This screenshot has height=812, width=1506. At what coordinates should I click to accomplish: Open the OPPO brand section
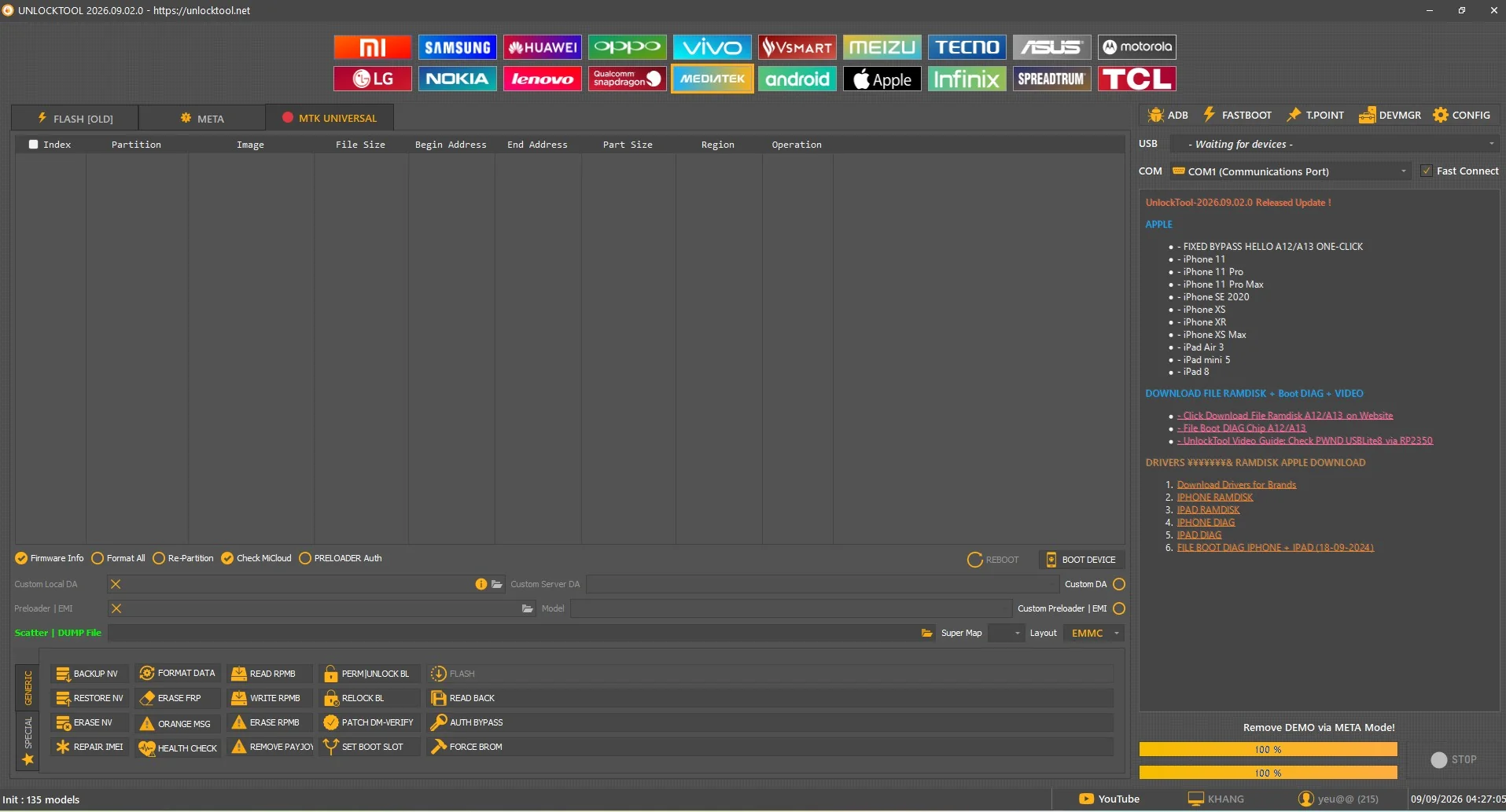627,47
